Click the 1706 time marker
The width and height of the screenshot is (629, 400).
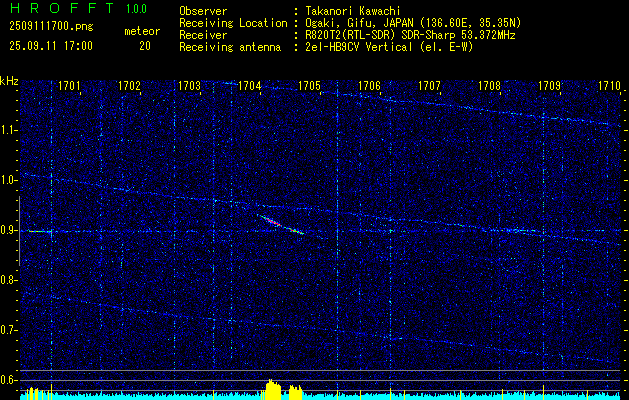coord(369,86)
